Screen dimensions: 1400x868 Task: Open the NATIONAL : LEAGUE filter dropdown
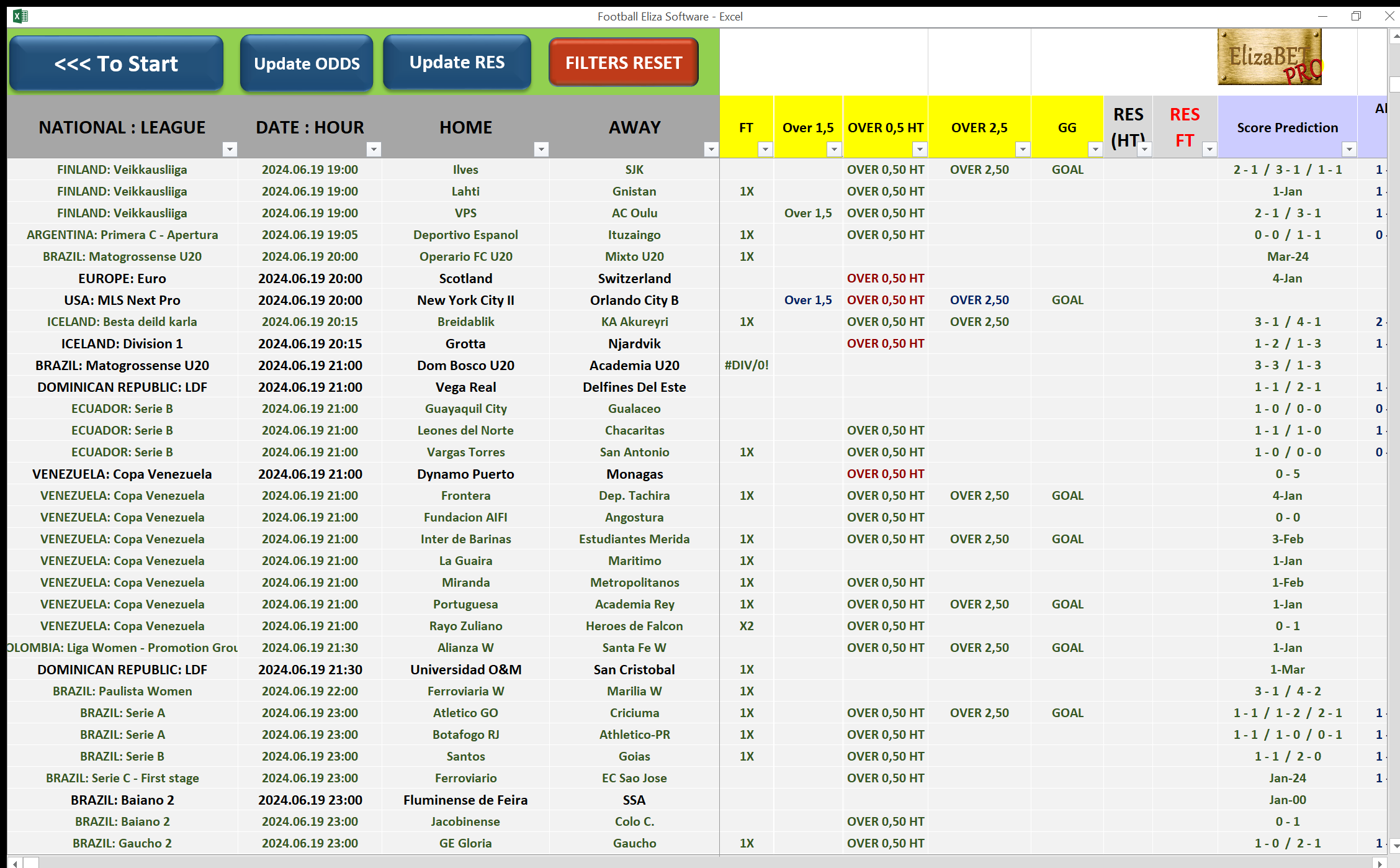(230, 149)
